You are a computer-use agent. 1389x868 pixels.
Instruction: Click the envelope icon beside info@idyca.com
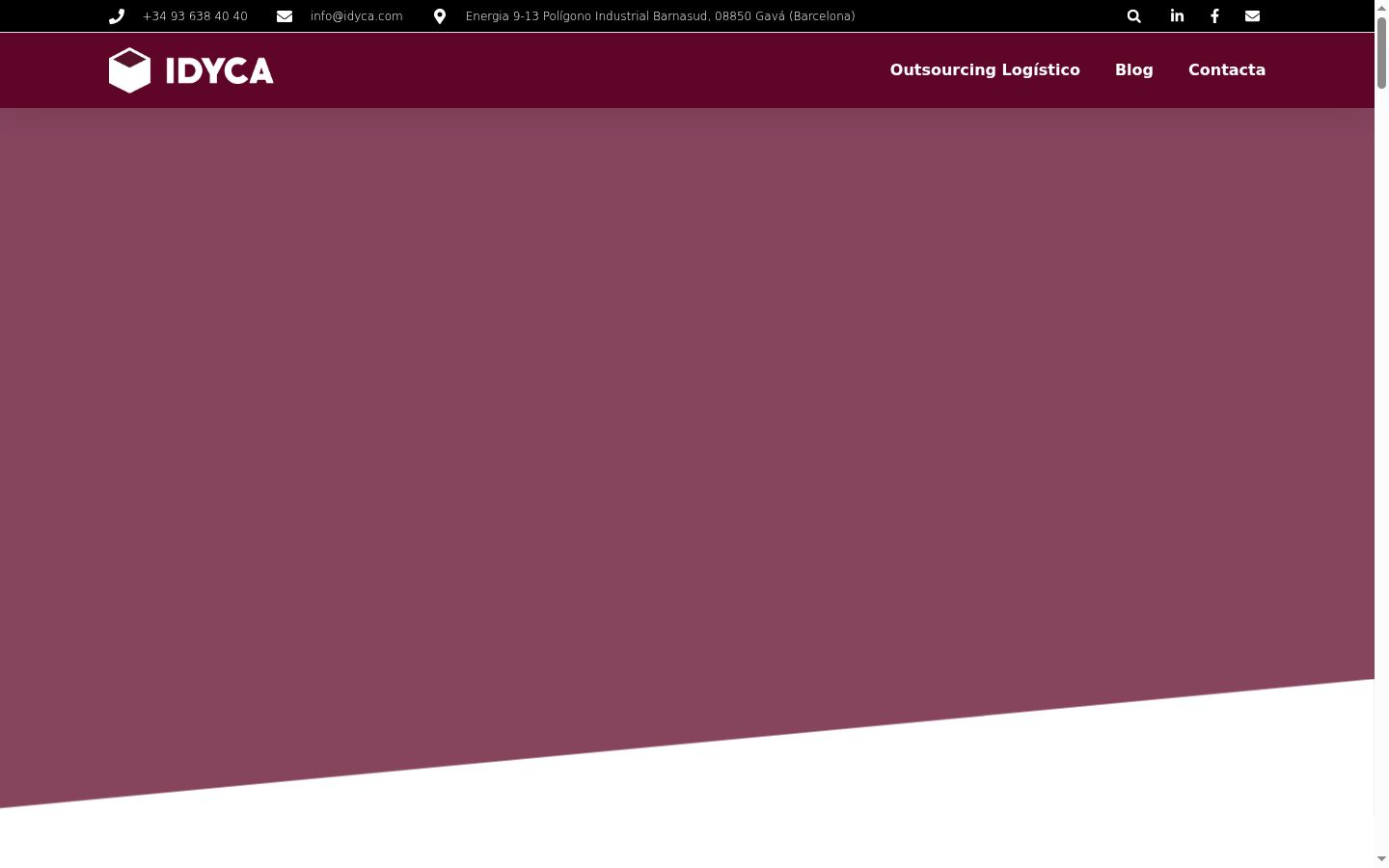pyautogui.click(x=285, y=16)
